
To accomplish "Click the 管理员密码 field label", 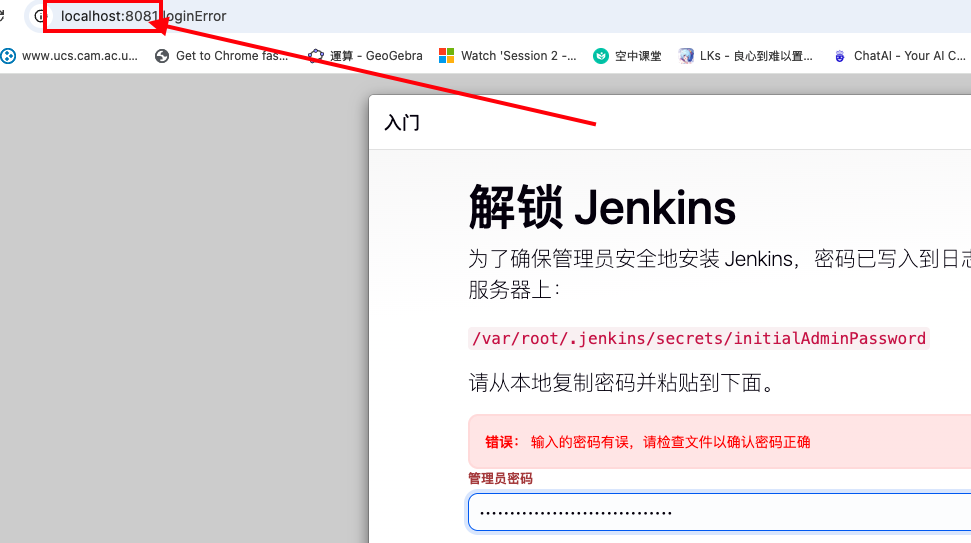I will pos(500,479).
